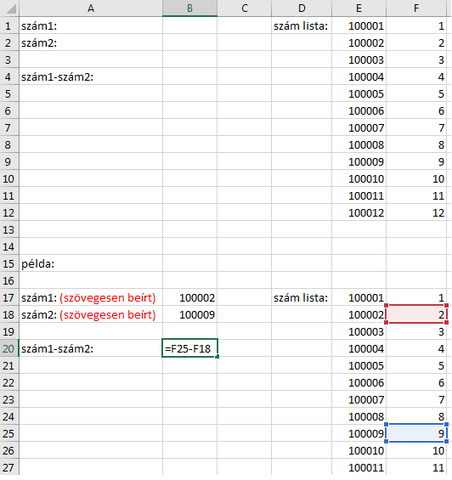
Task: Click cell E10 with value 100010
Action: coord(359,179)
